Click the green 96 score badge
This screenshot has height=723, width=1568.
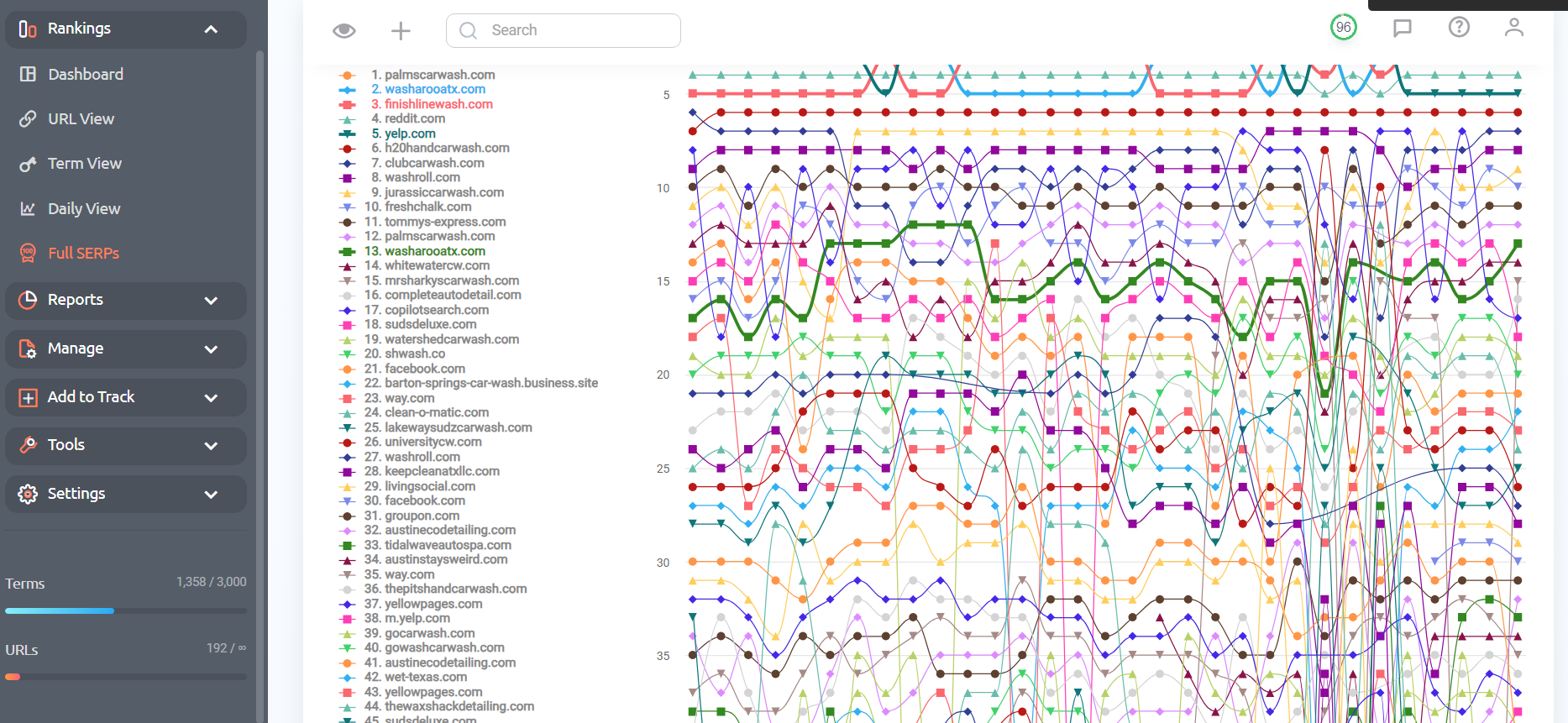click(x=1344, y=27)
